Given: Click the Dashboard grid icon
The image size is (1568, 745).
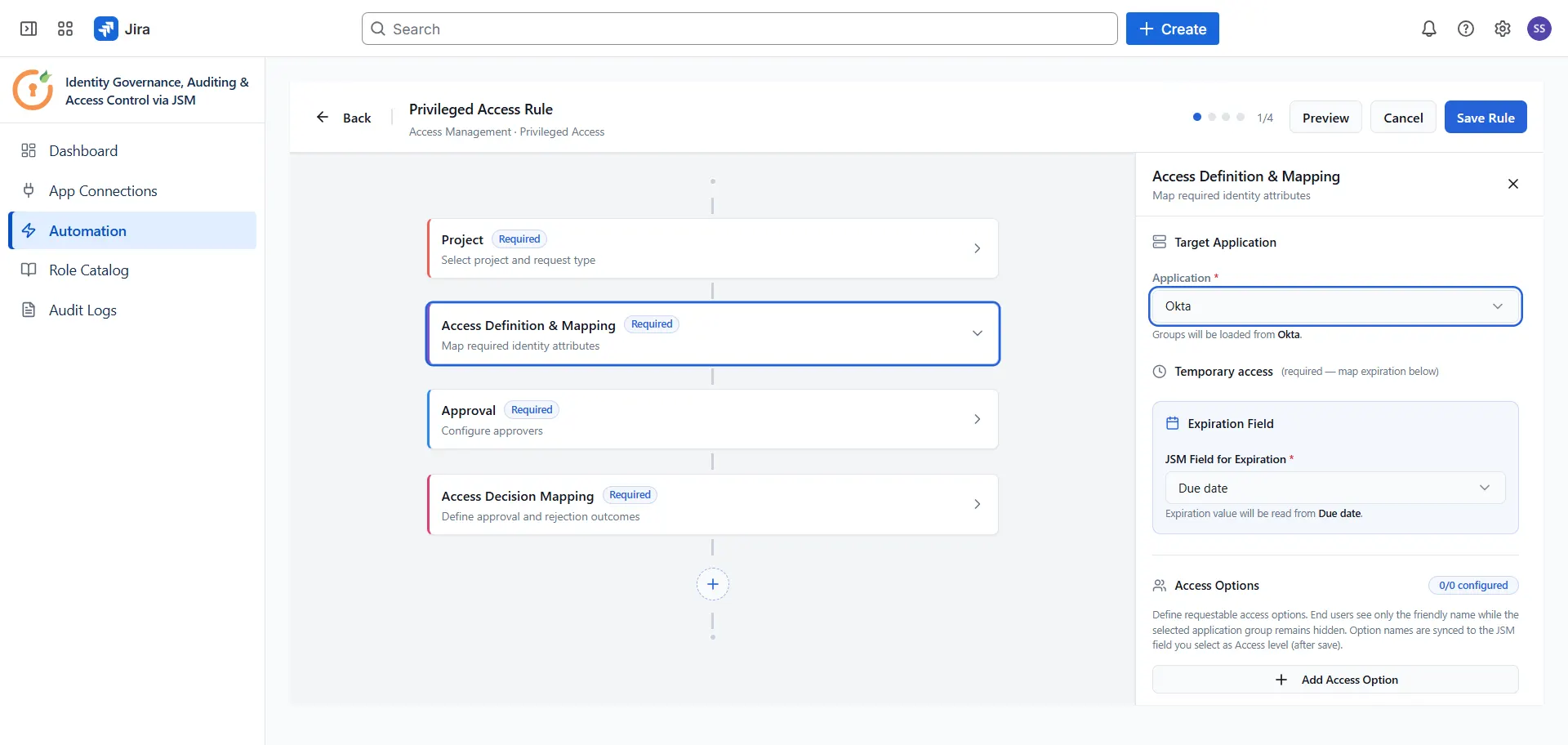Looking at the screenshot, I should click(29, 150).
